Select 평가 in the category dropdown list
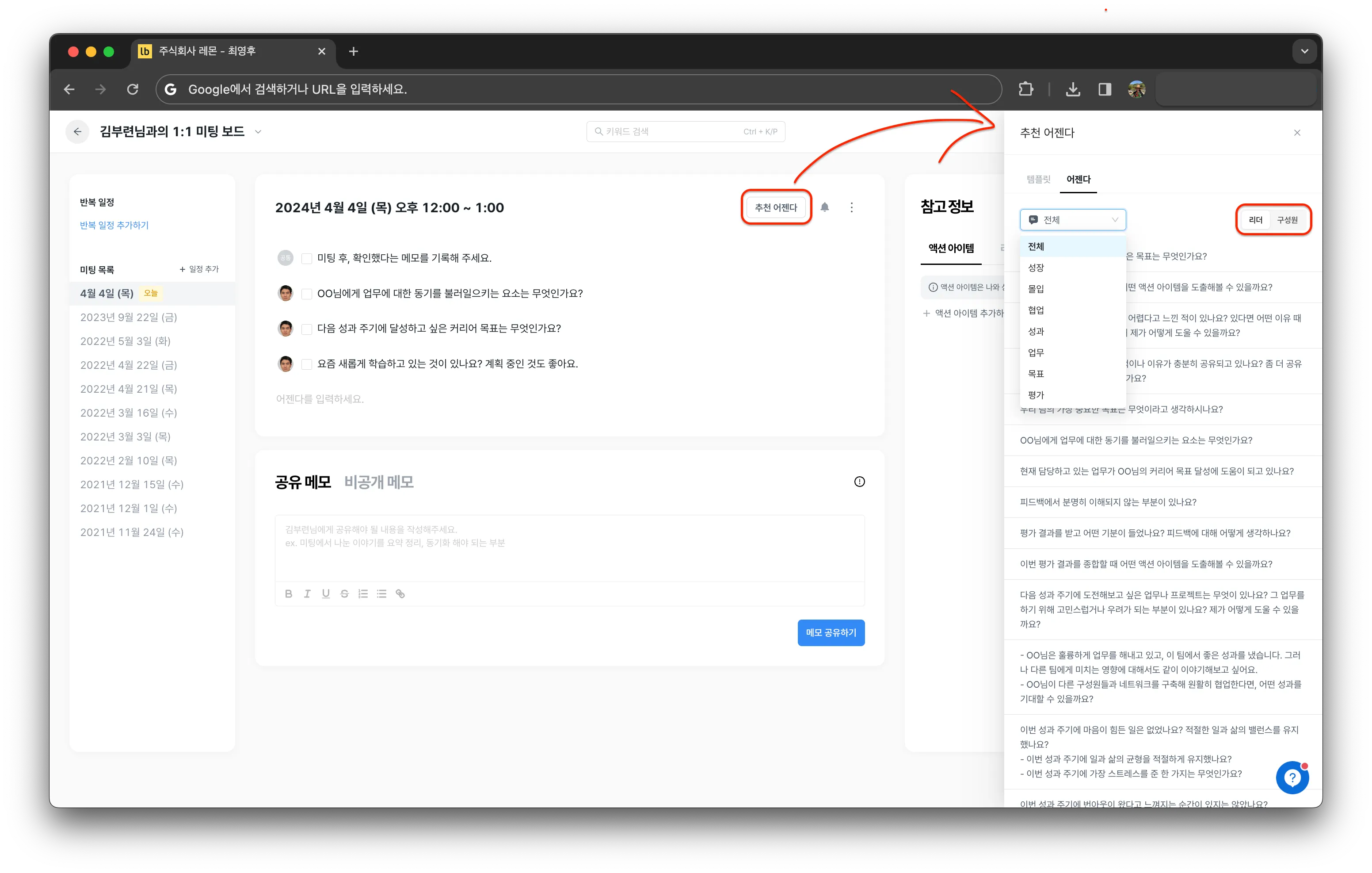This screenshot has width=1372, height=873. [x=1073, y=395]
